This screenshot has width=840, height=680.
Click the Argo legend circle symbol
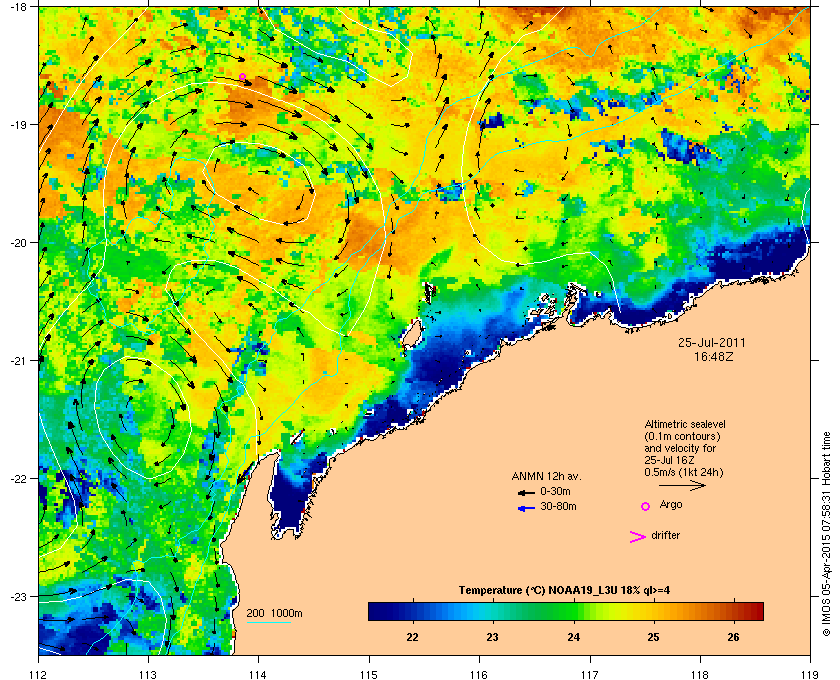[646, 506]
